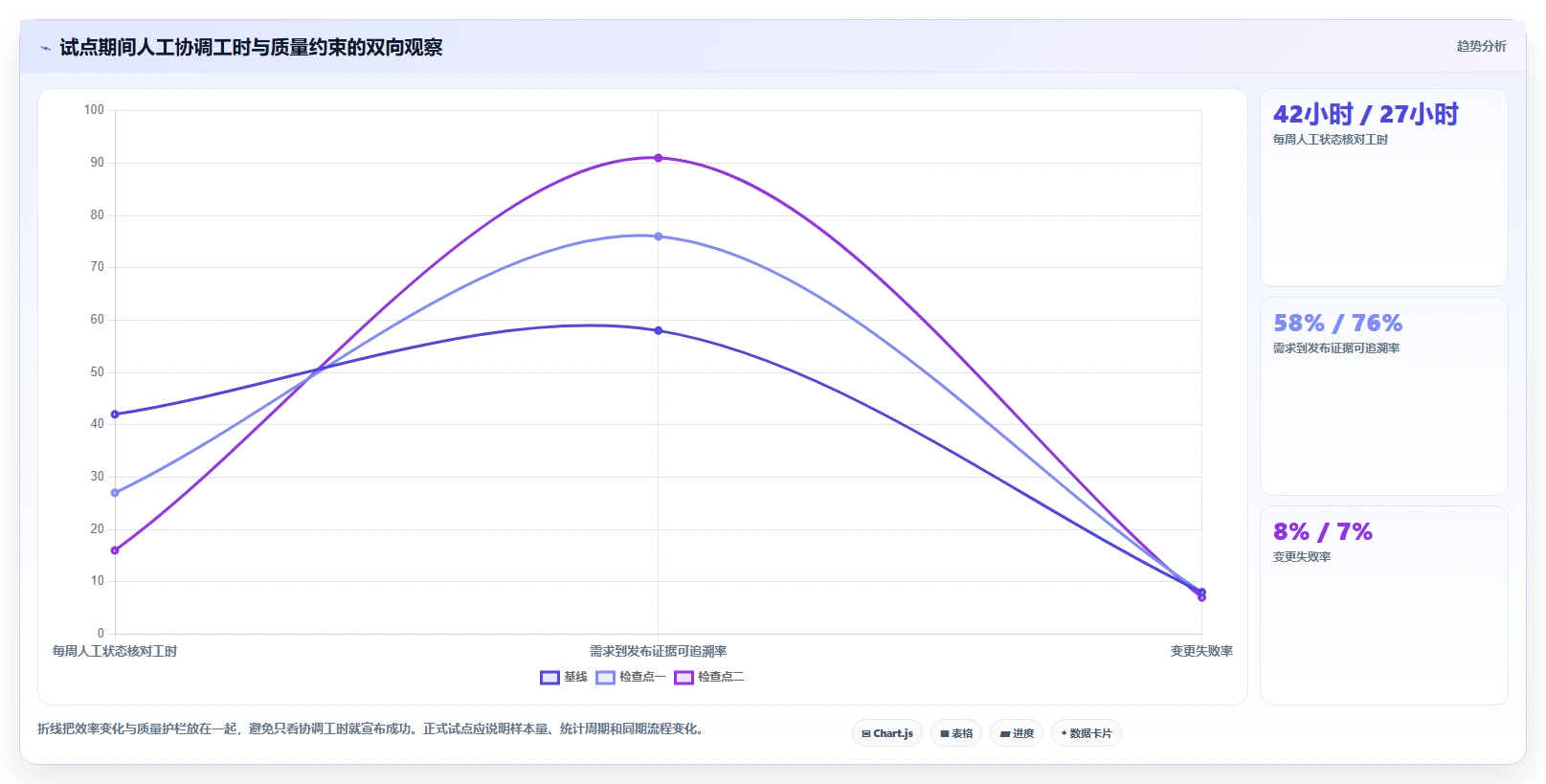
Task: Click the 检查点二 starting point at 16
Action: pos(115,550)
